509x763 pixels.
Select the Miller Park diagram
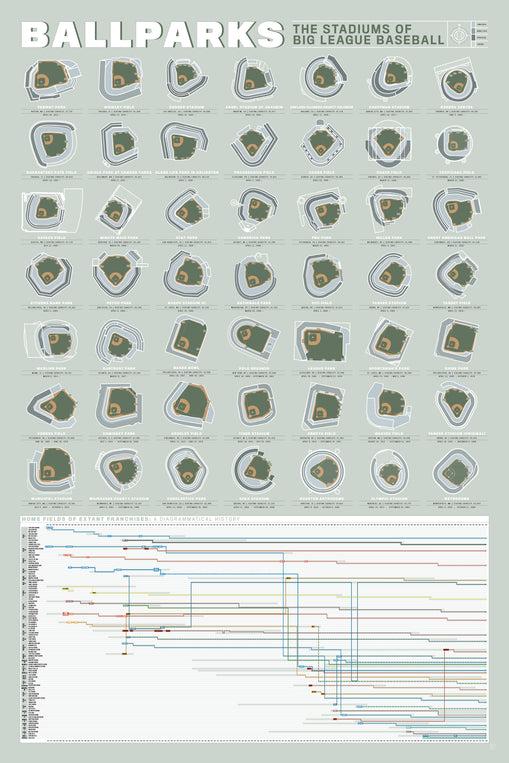coord(390,210)
